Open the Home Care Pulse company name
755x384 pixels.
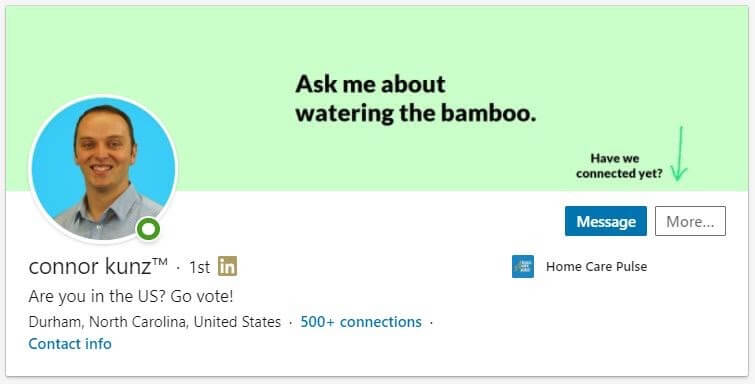[x=596, y=266]
